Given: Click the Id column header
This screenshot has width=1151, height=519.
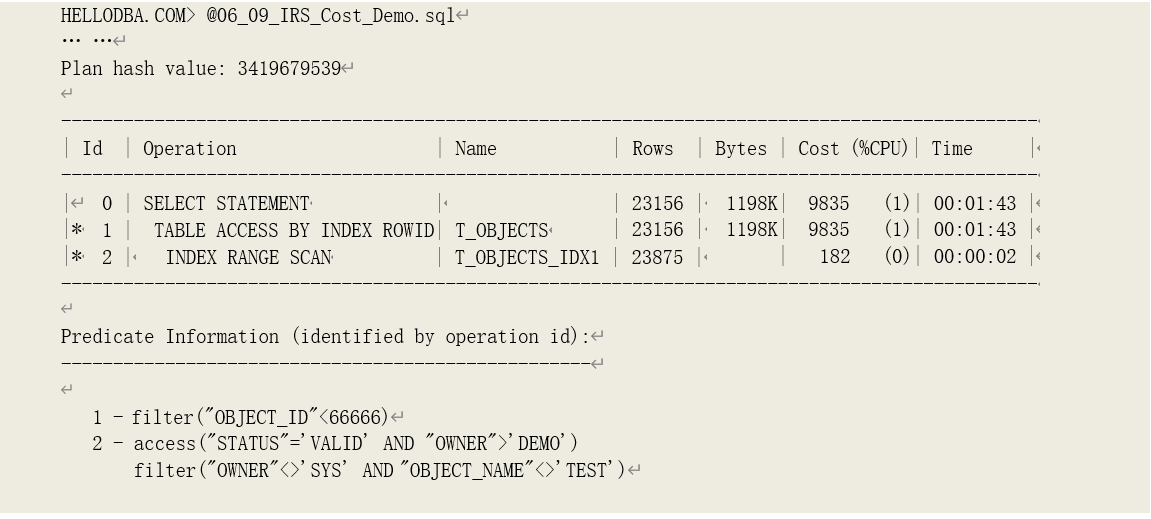Looking at the screenshot, I should click(92, 149).
